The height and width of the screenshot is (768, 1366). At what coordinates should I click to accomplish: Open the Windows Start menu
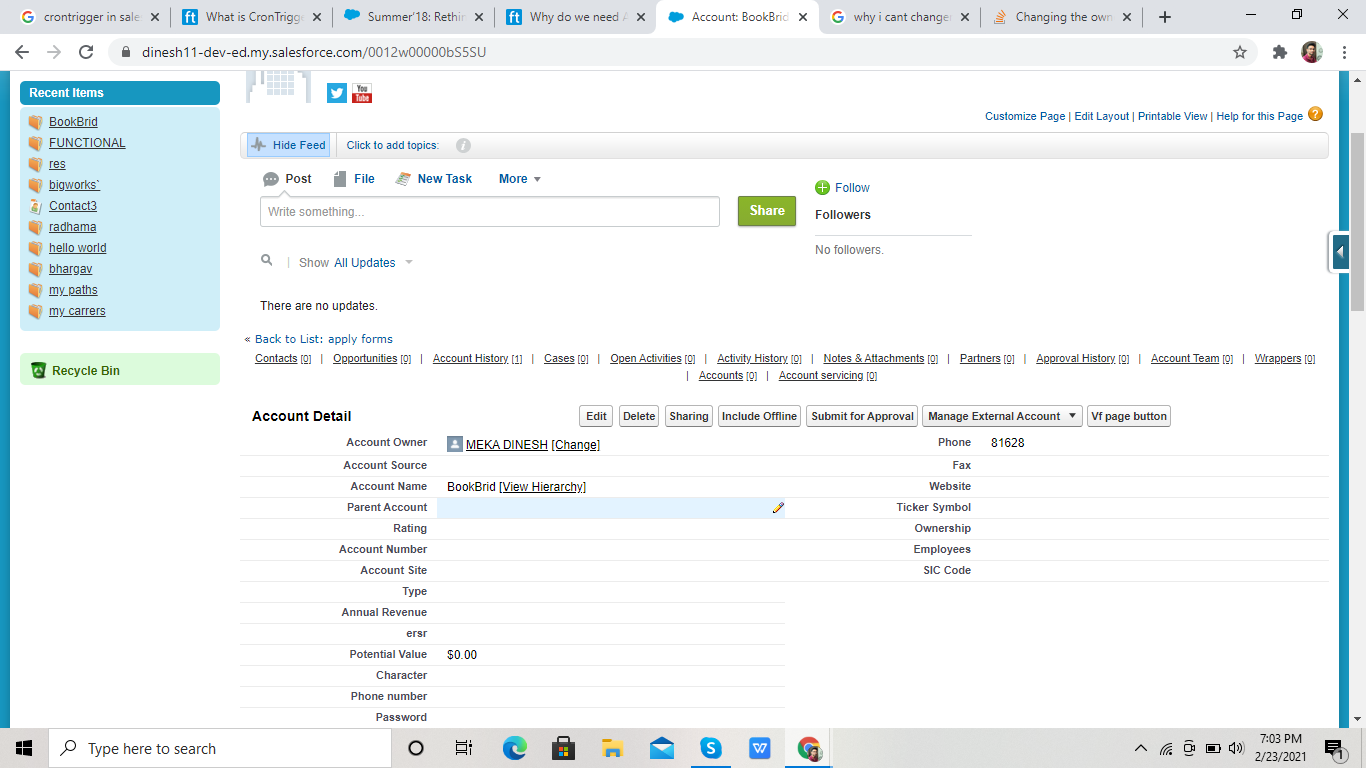click(x=23, y=748)
